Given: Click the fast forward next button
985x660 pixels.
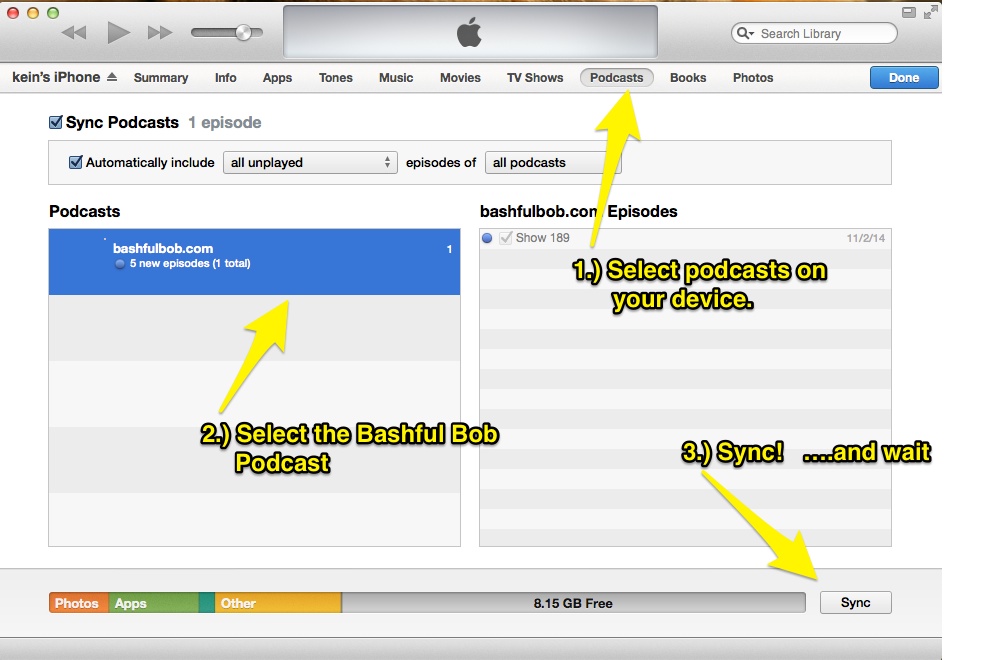Looking at the screenshot, I should 160,33.
